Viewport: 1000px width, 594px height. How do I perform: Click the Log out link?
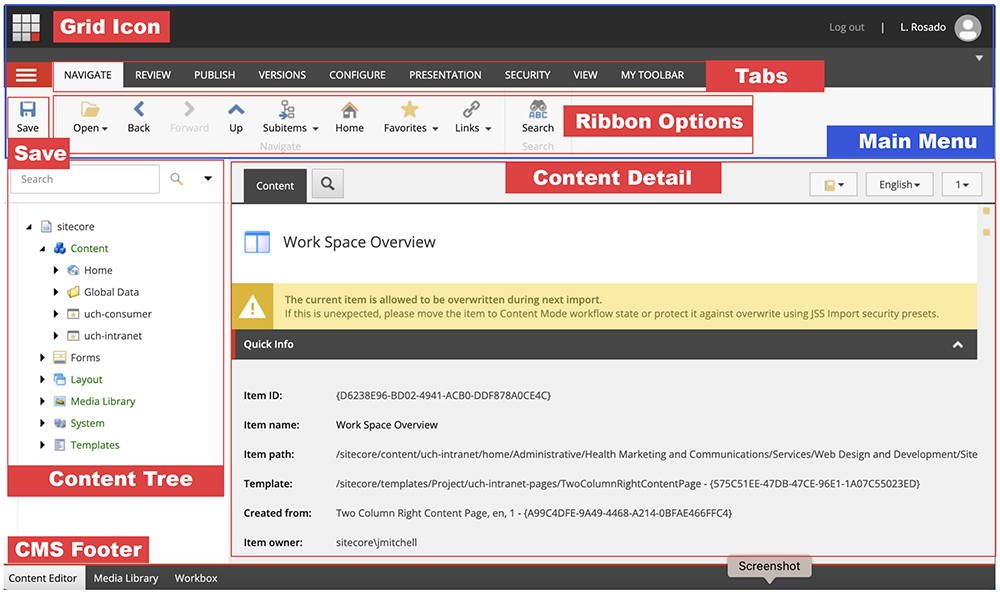[846, 28]
